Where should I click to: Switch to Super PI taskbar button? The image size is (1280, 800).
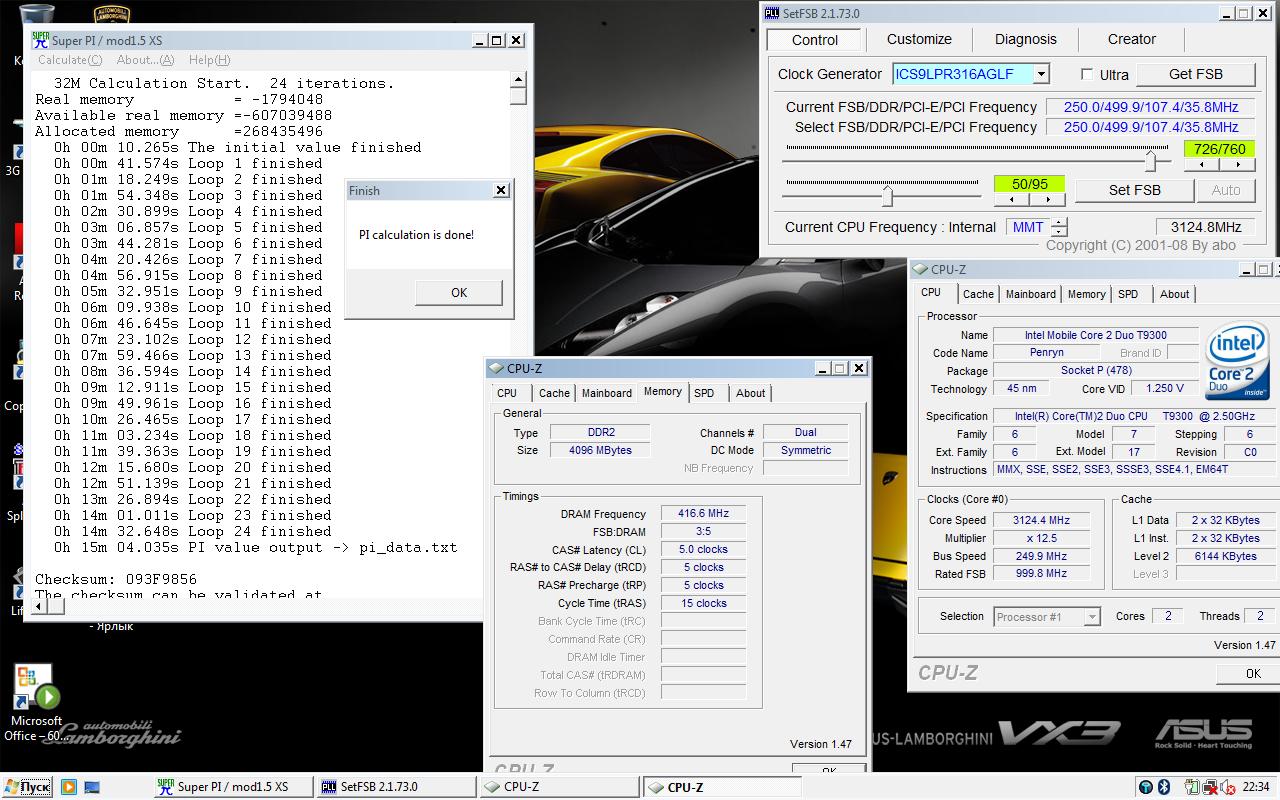232,787
